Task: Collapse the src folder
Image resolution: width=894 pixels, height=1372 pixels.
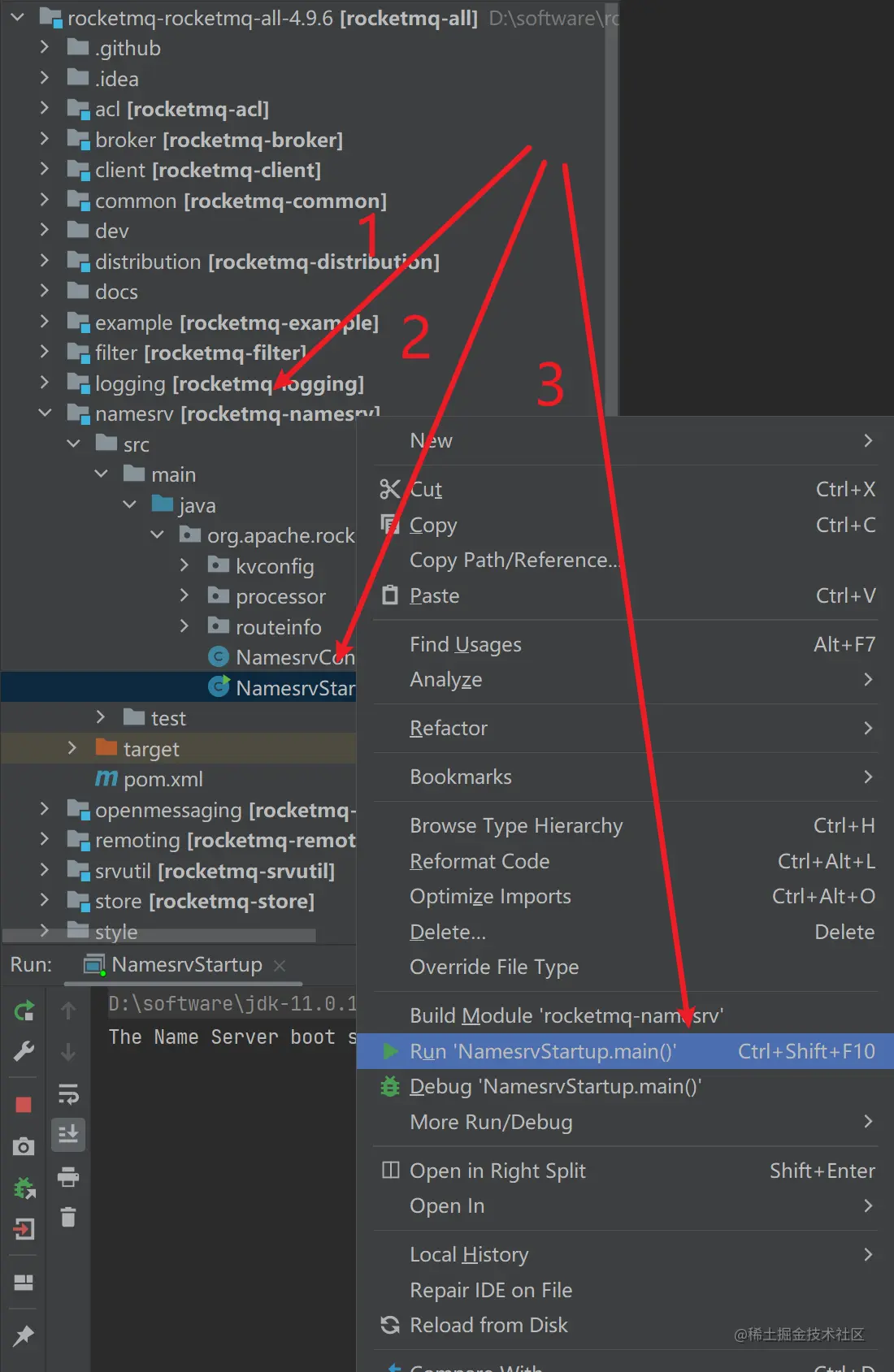Action: point(73,444)
